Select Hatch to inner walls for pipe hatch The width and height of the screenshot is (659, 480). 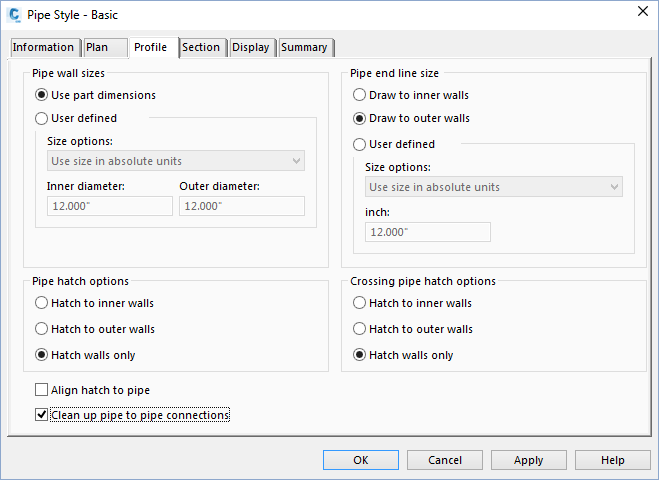coord(42,303)
